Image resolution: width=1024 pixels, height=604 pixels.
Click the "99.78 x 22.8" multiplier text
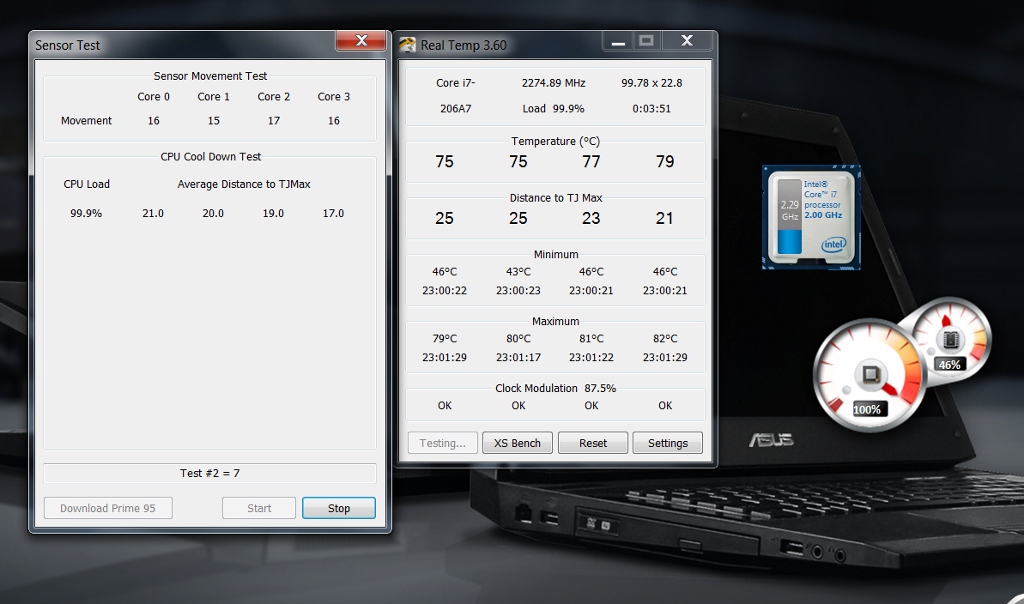click(x=652, y=83)
